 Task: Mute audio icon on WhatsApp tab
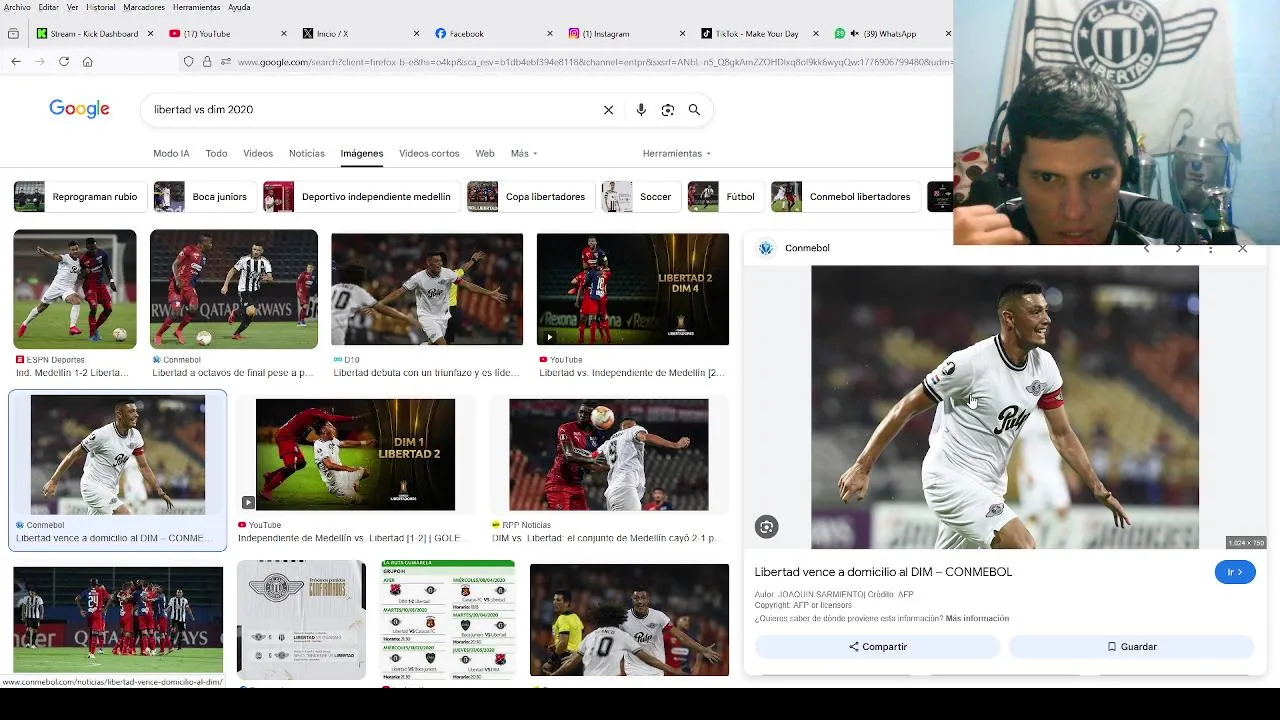pos(854,33)
